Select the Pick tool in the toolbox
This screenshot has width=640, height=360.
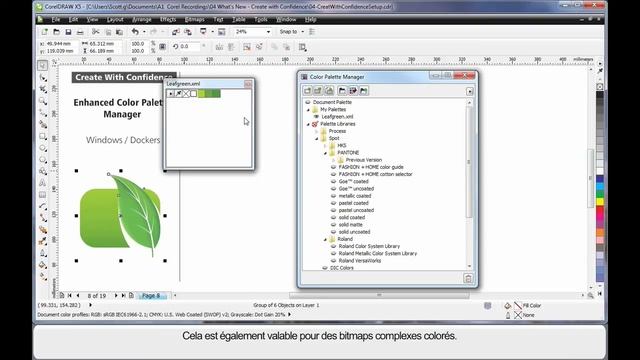coord(42,65)
